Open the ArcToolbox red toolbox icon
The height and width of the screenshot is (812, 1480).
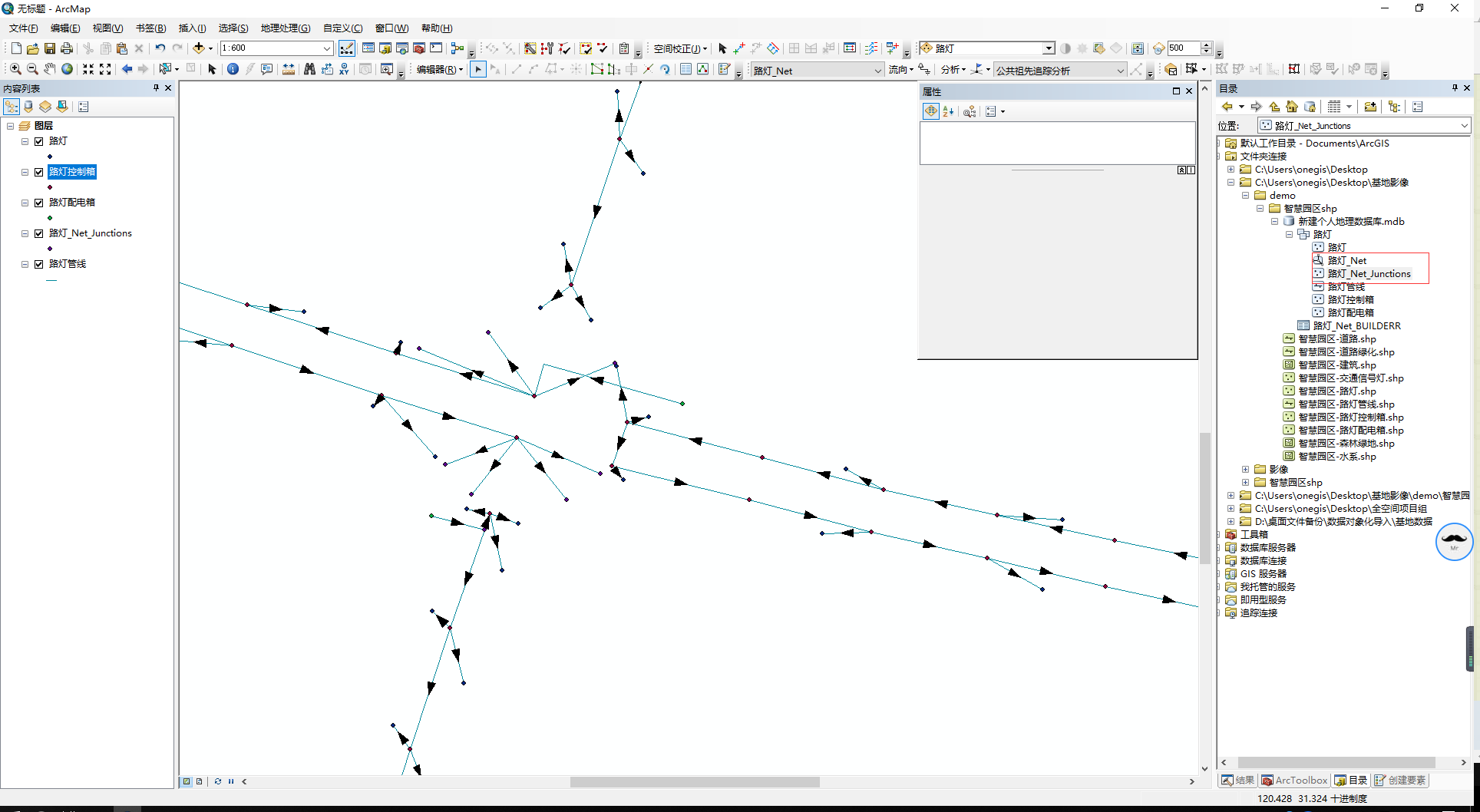pos(419,48)
